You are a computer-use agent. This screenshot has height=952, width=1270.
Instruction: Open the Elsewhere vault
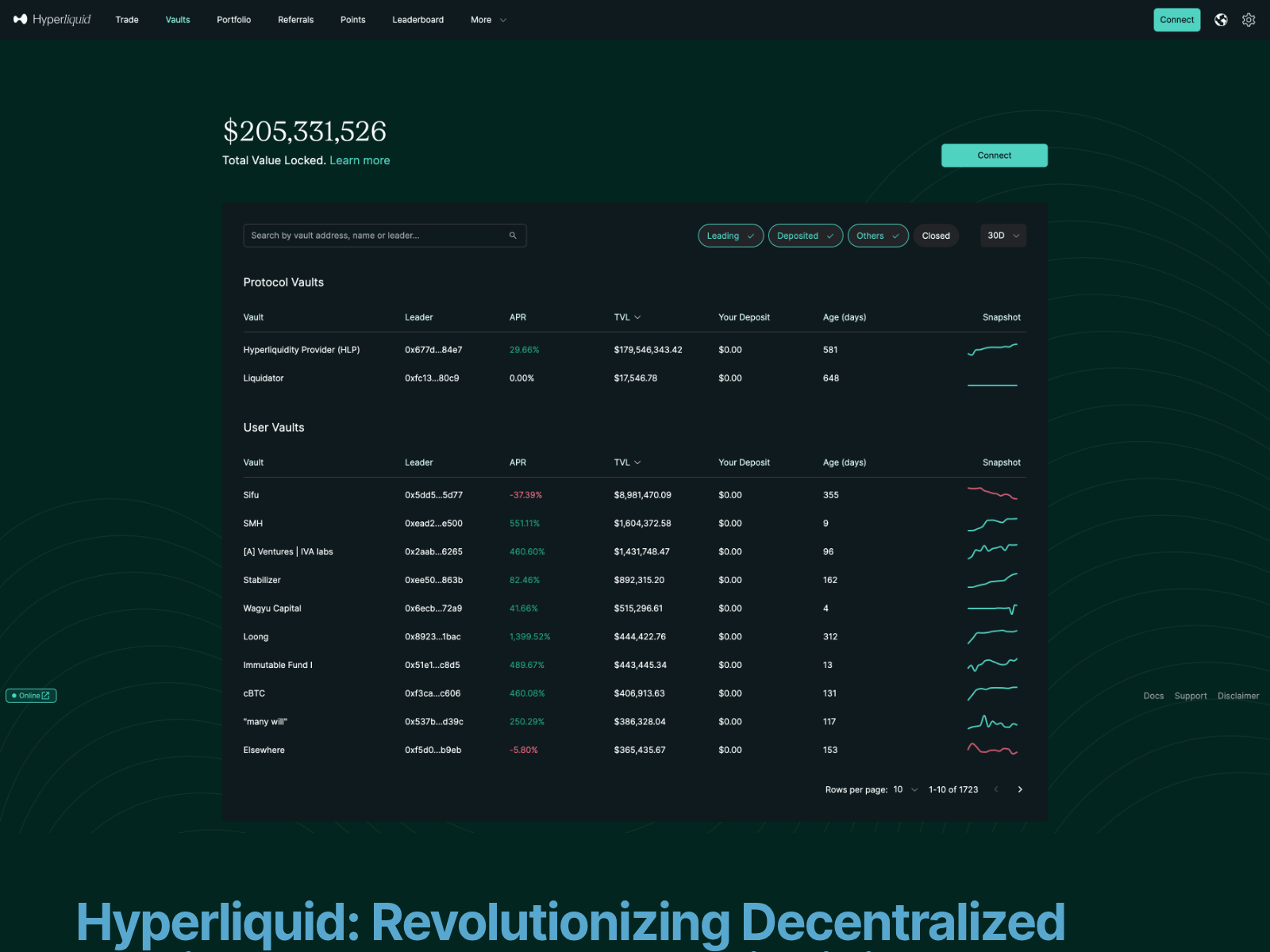264,750
